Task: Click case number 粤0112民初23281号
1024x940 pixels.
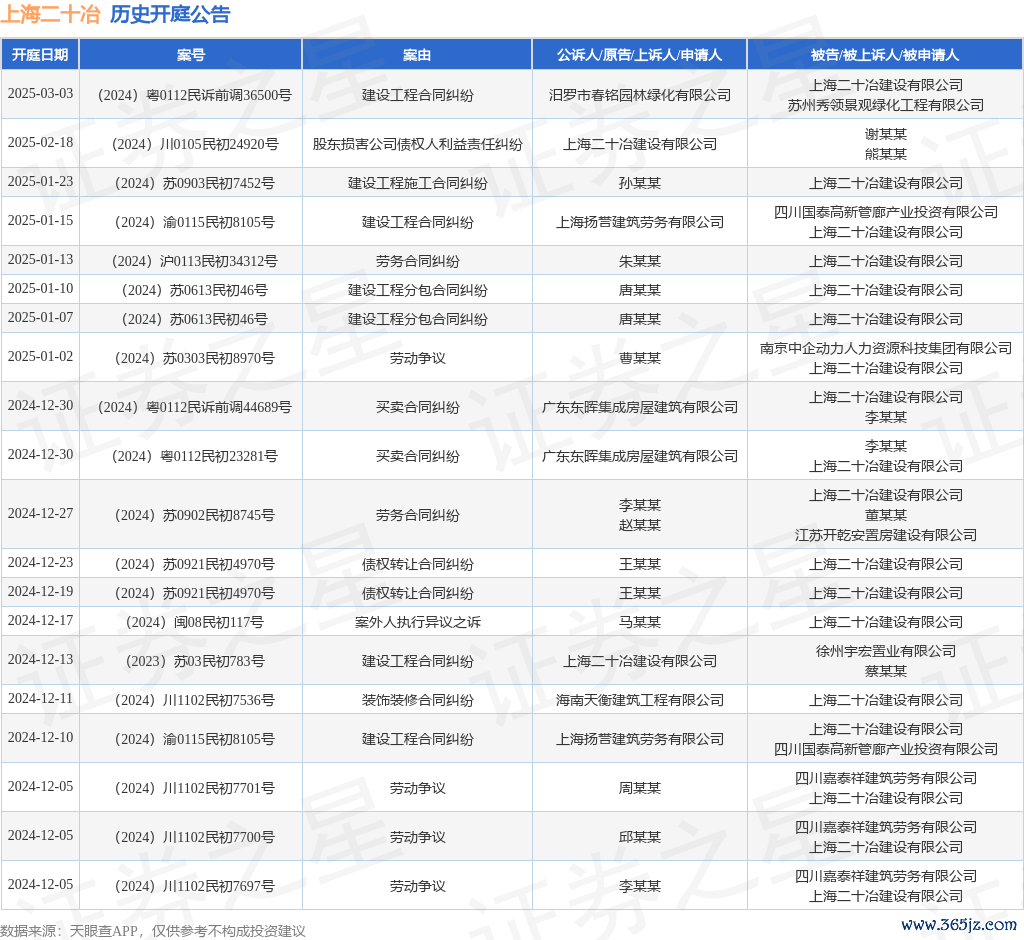Action: (x=195, y=457)
